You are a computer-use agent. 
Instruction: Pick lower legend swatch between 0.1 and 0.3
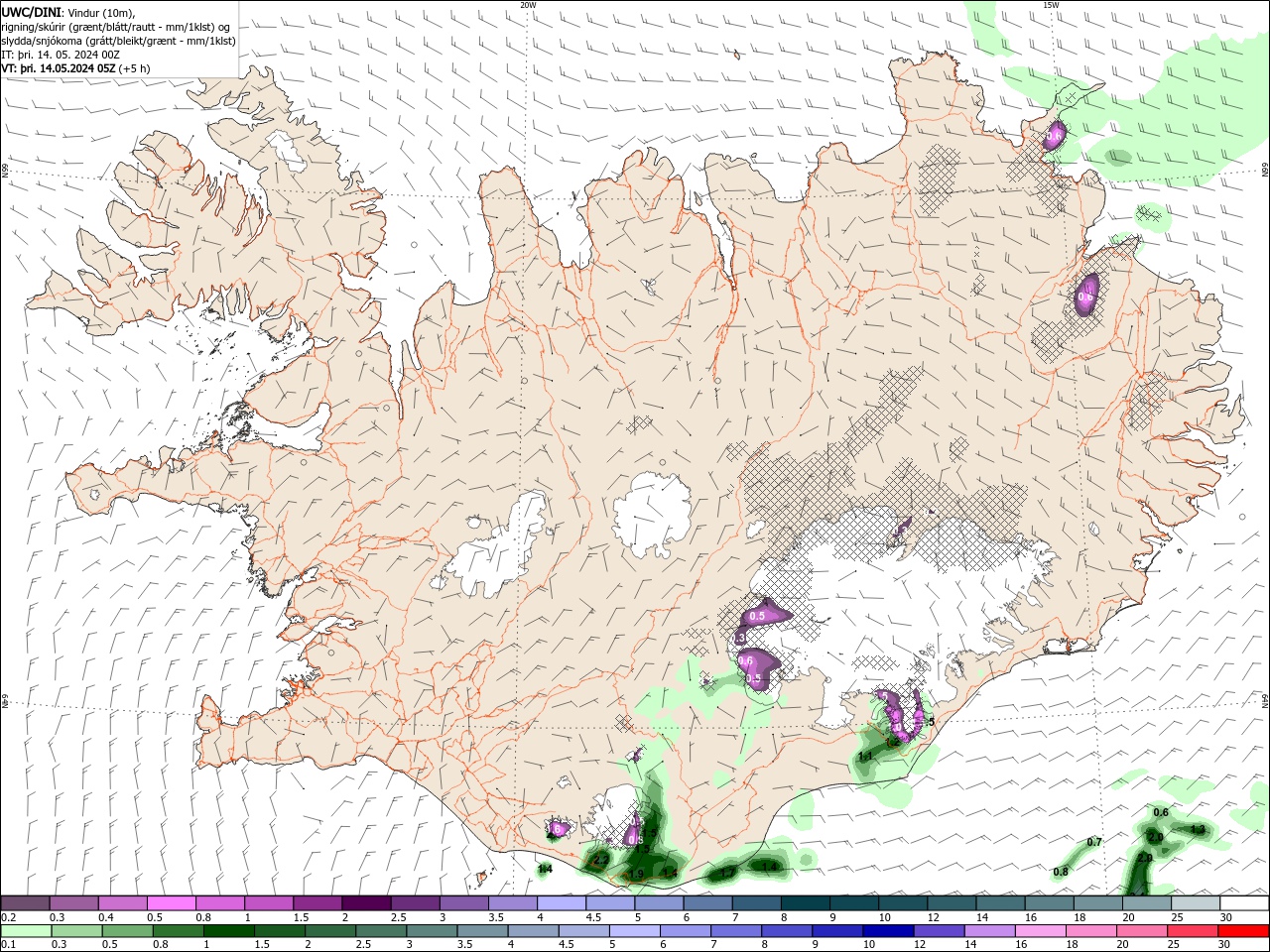(x=26, y=932)
